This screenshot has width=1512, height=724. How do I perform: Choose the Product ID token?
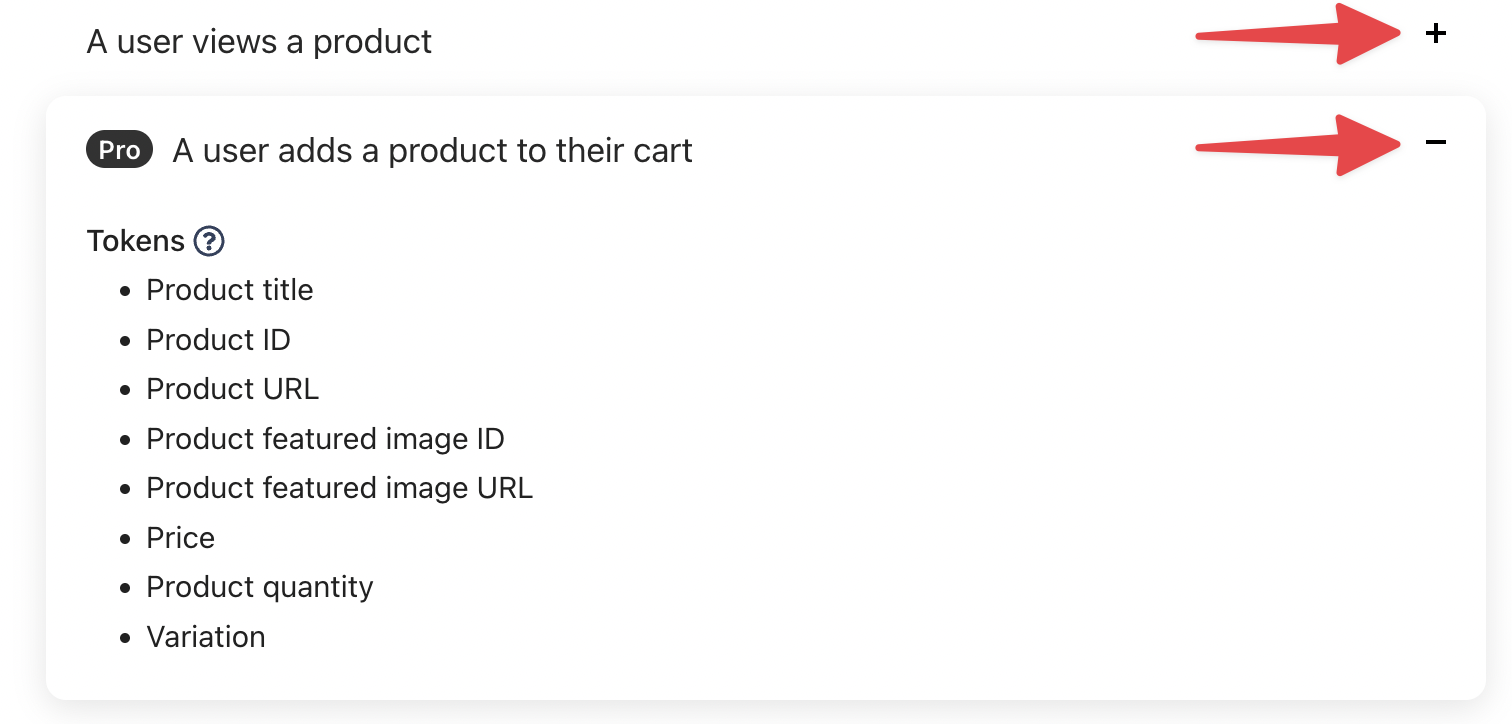[x=218, y=340]
